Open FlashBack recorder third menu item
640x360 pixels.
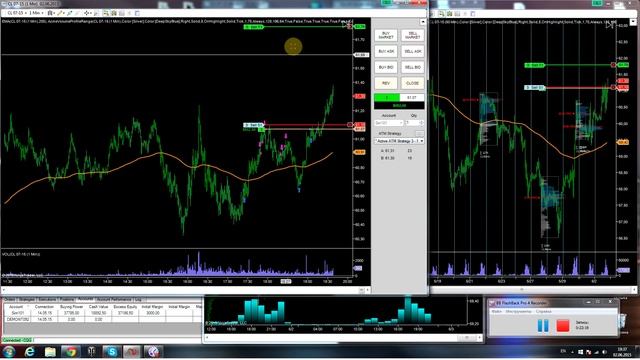[x=543, y=311]
